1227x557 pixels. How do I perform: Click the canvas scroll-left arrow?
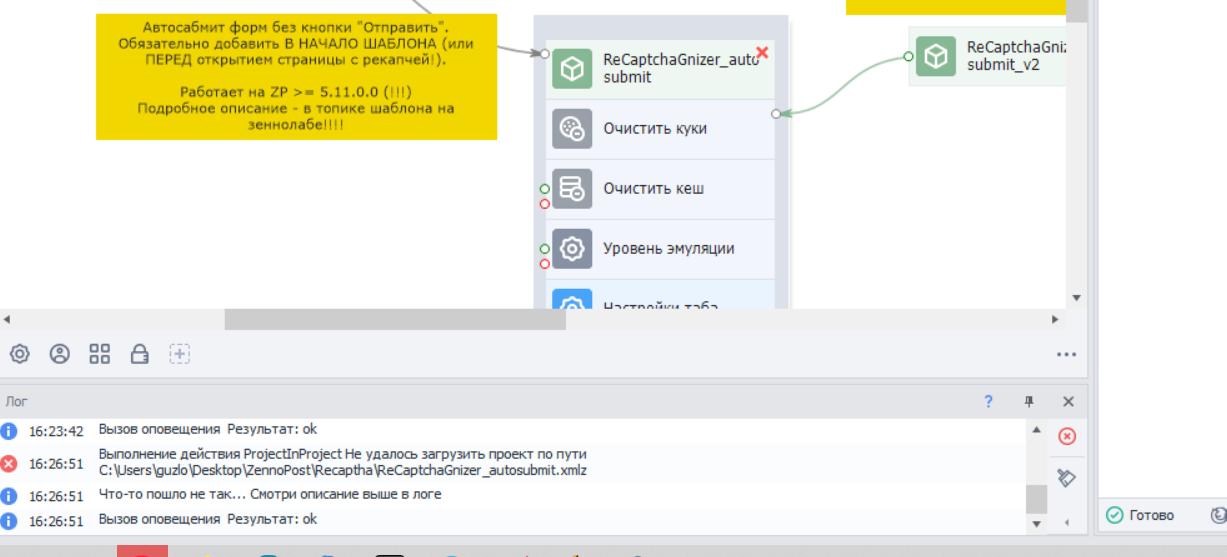(x=7, y=320)
